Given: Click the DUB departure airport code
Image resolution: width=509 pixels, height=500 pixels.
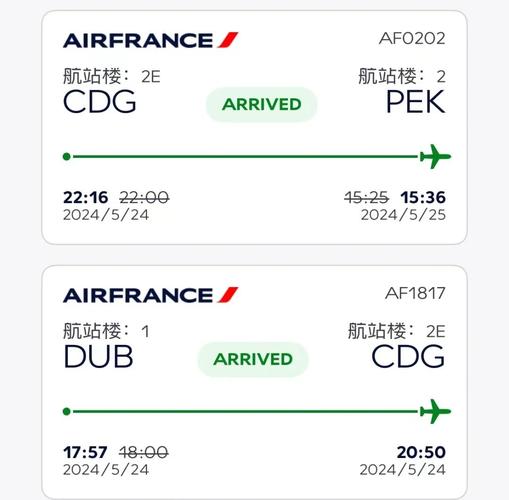Looking at the screenshot, I should coord(98,357).
